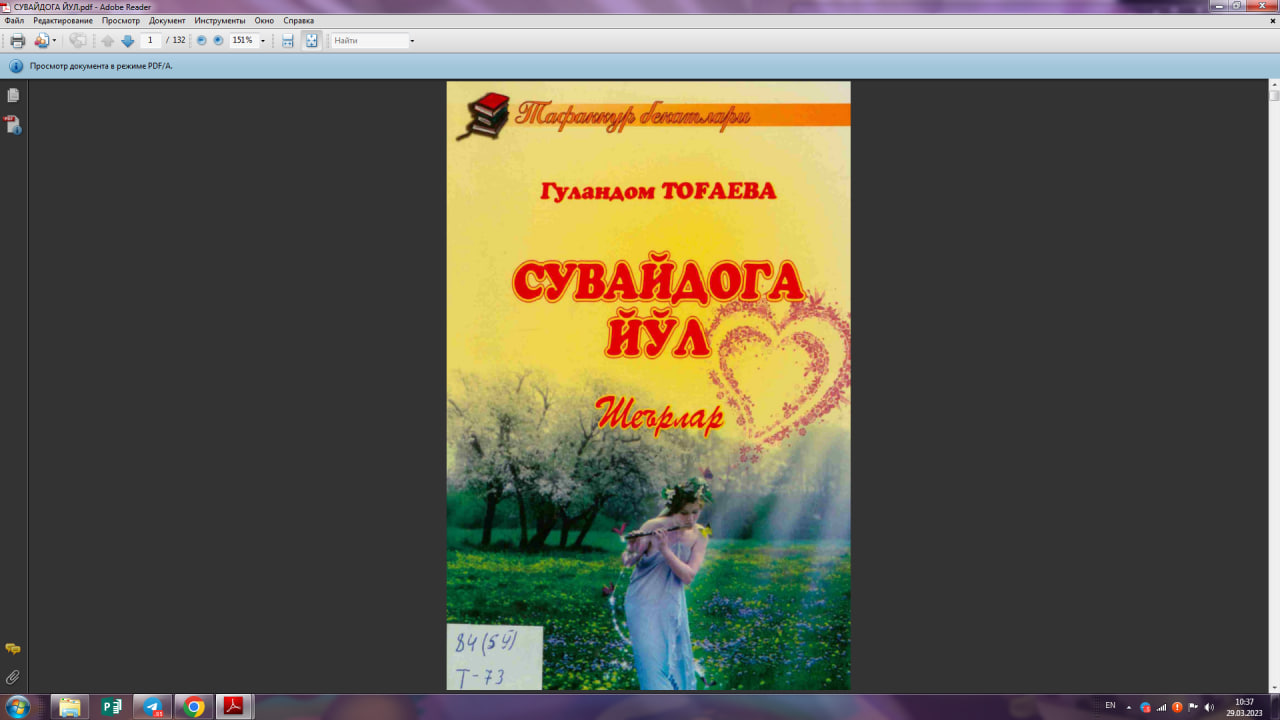The image size is (1280, 720).
Task: Open the Документ menu
Action: coord(166,20)
